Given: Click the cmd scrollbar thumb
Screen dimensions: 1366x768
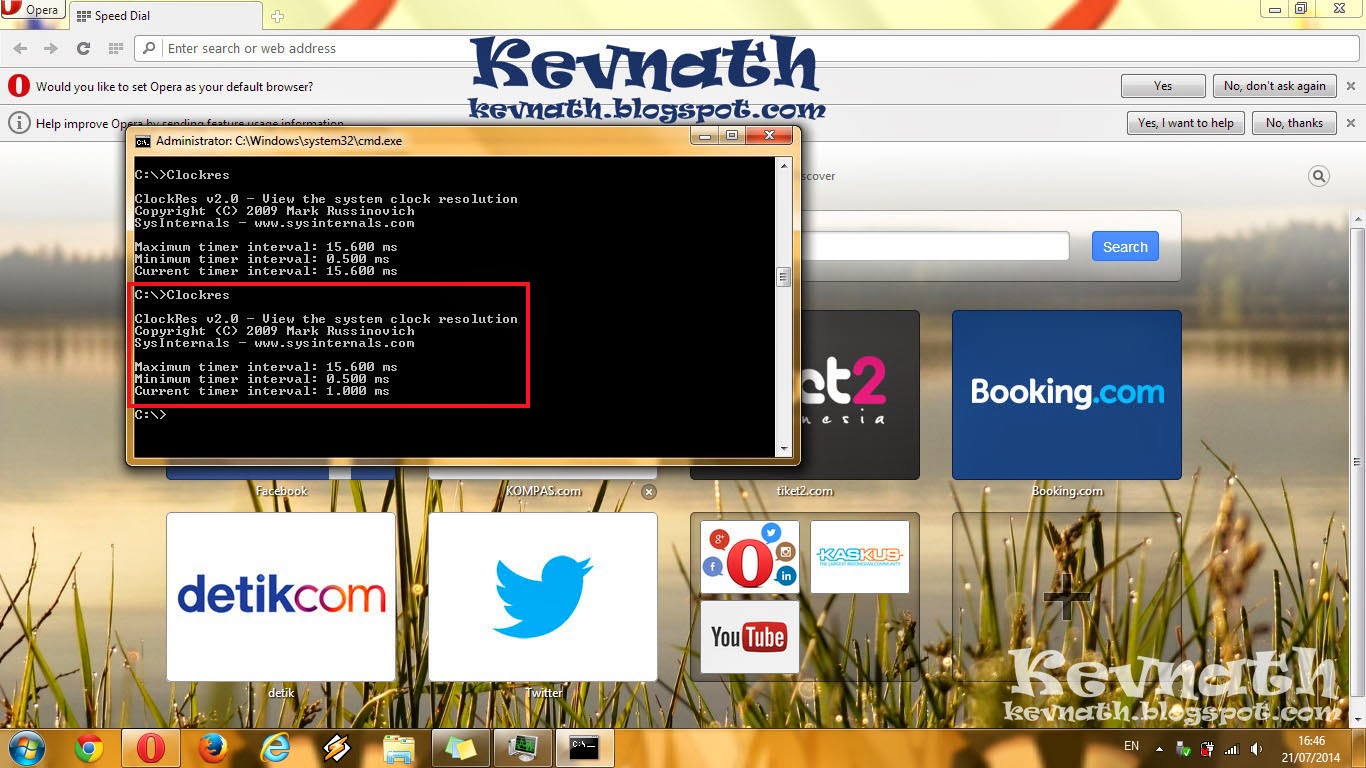Looking at the screenshot, I should pos(784,277).
